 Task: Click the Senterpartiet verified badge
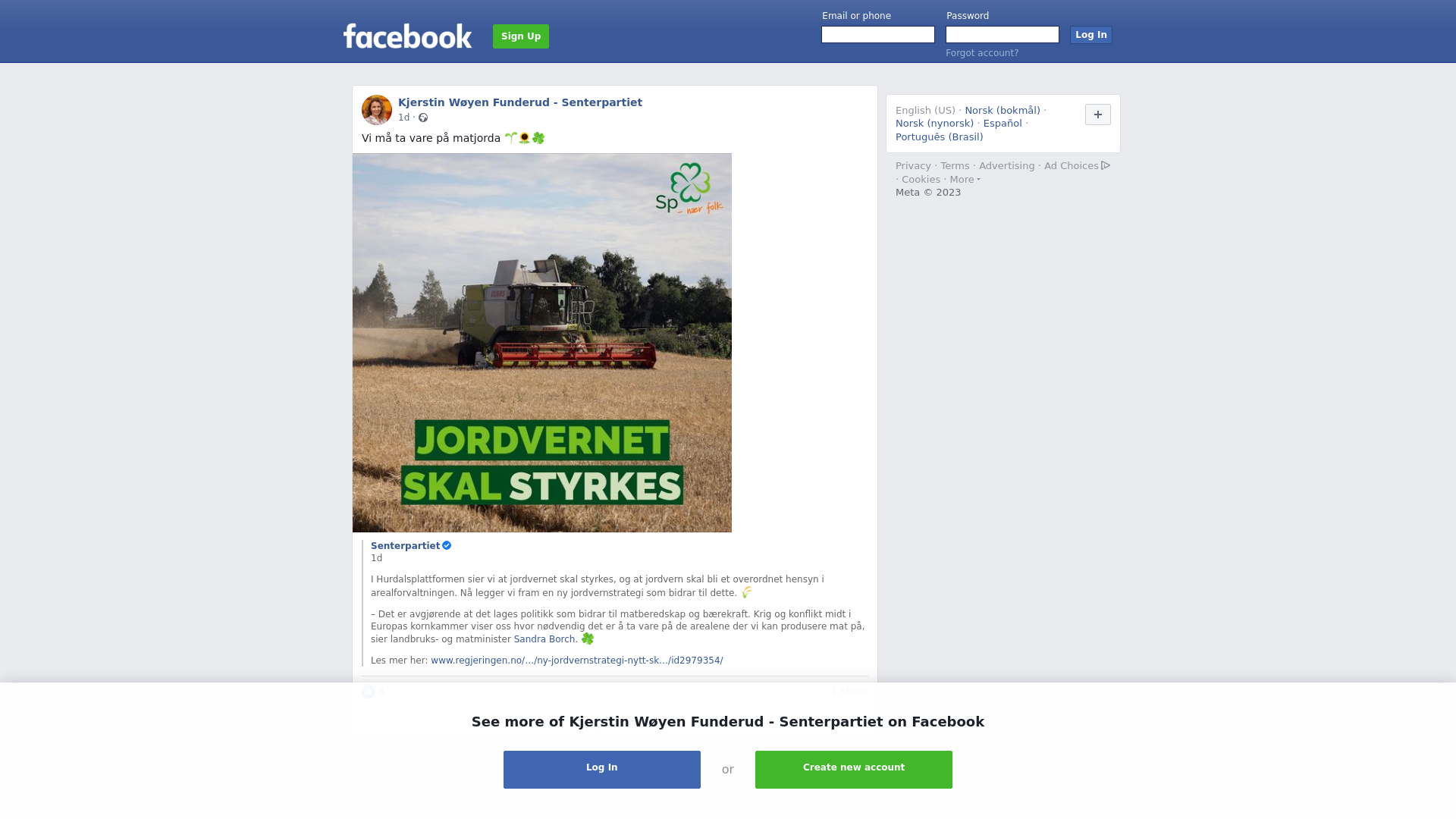[447, 545]
